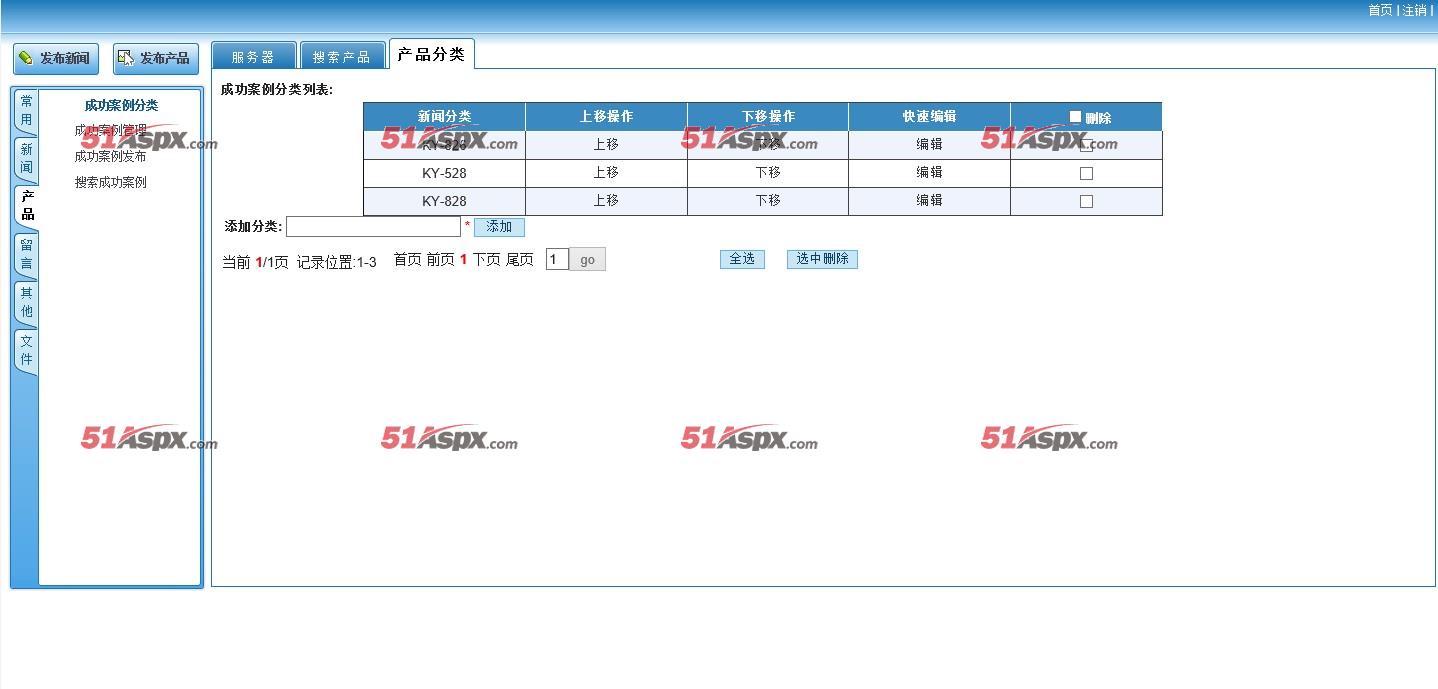Screen dimensions: 1438x689
Task: Go to the previous page via 前页
Action: (x=440, y=260)
